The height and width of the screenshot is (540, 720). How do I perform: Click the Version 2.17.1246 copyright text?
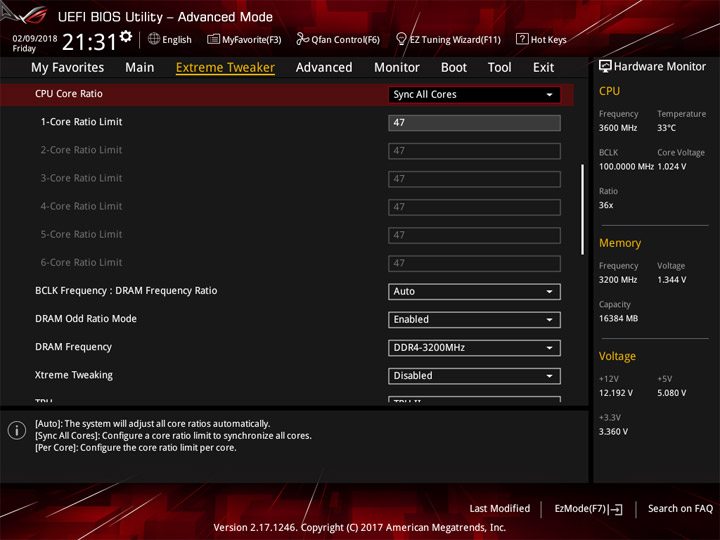point(360,528)
